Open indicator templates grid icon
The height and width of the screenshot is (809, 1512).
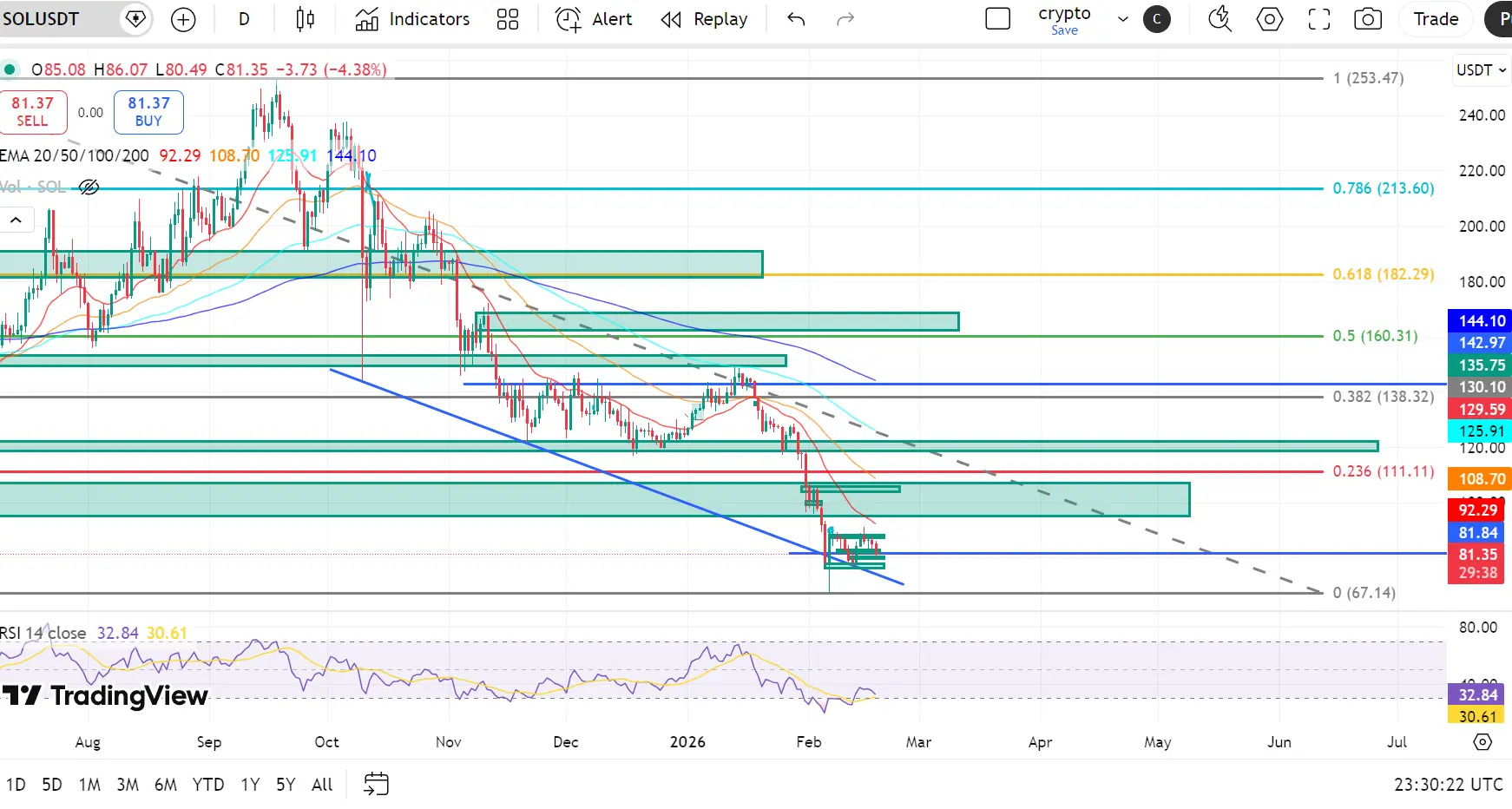(x=508, y=19)
